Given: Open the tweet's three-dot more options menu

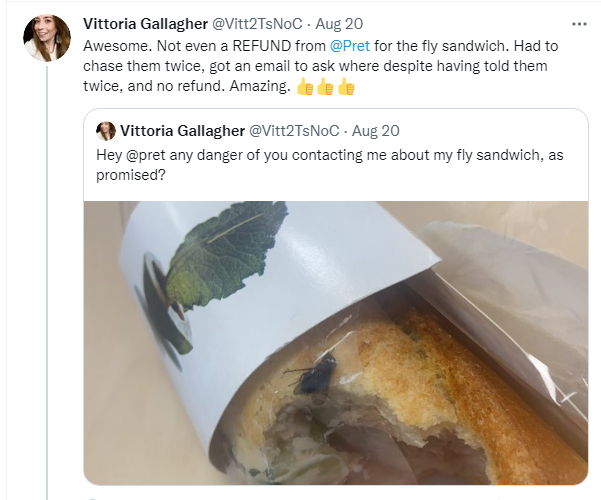Looking at the screenshot, I should tap(579, 23).
